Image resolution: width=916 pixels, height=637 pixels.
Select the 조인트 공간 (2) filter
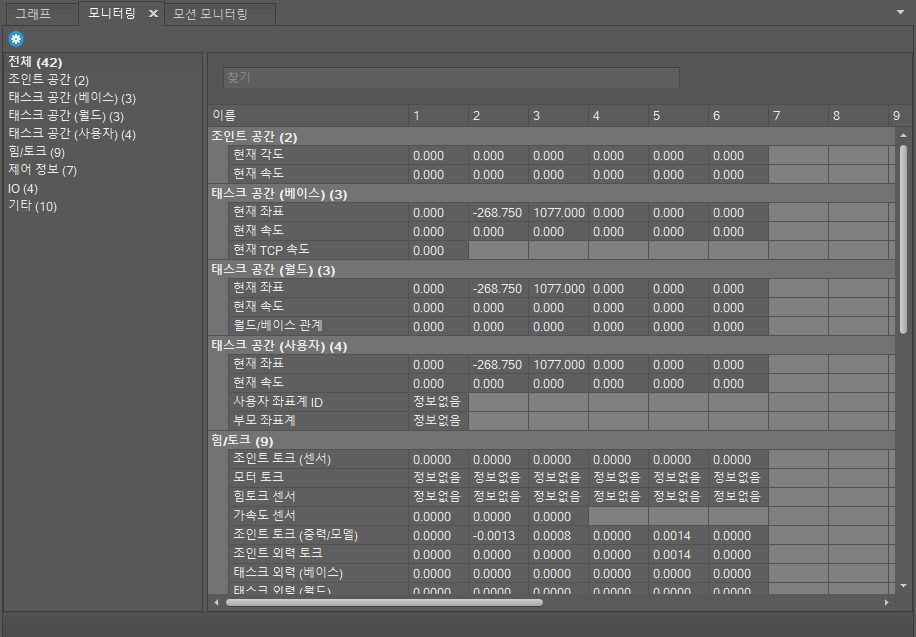pyautogui.click(x=52, y=80)
